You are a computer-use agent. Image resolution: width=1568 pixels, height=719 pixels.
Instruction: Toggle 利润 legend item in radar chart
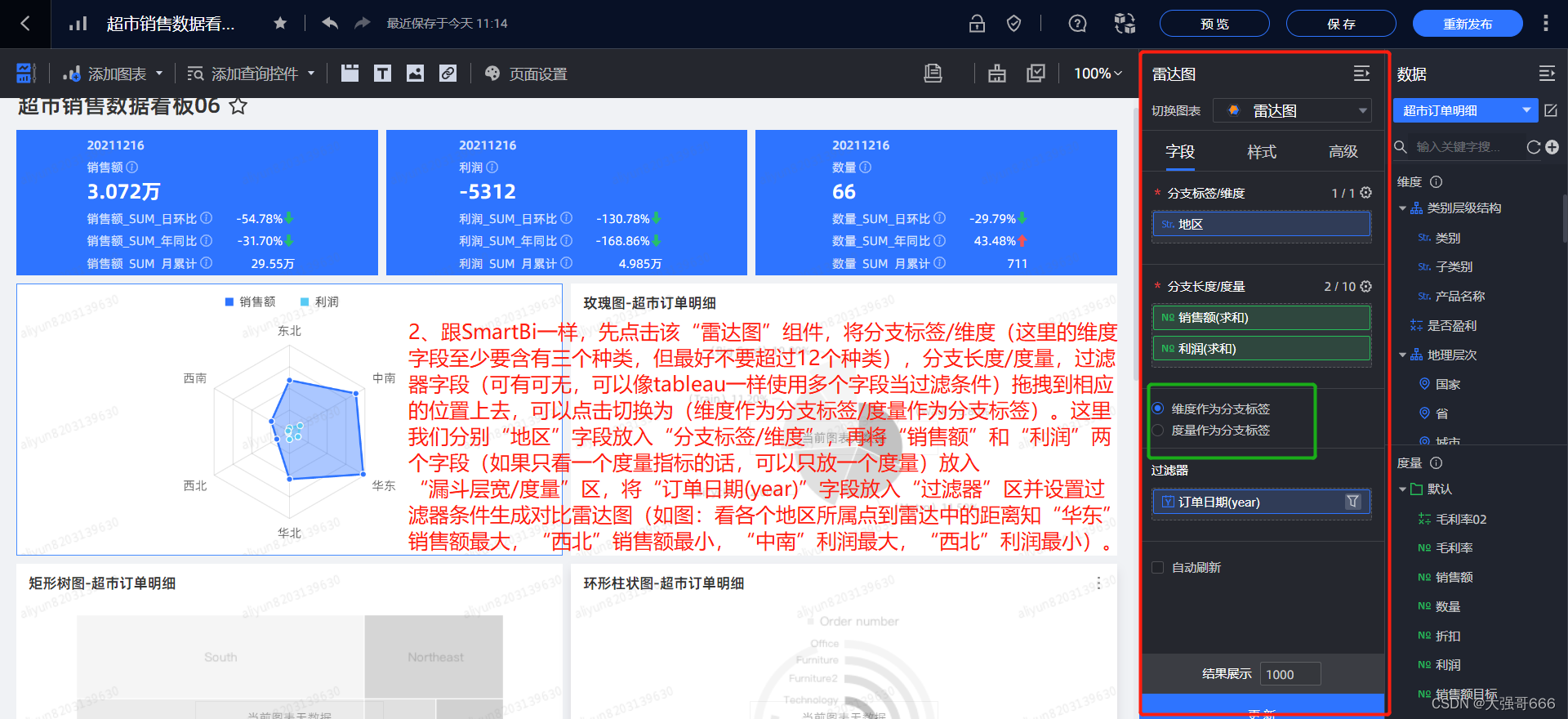[319, 301]
